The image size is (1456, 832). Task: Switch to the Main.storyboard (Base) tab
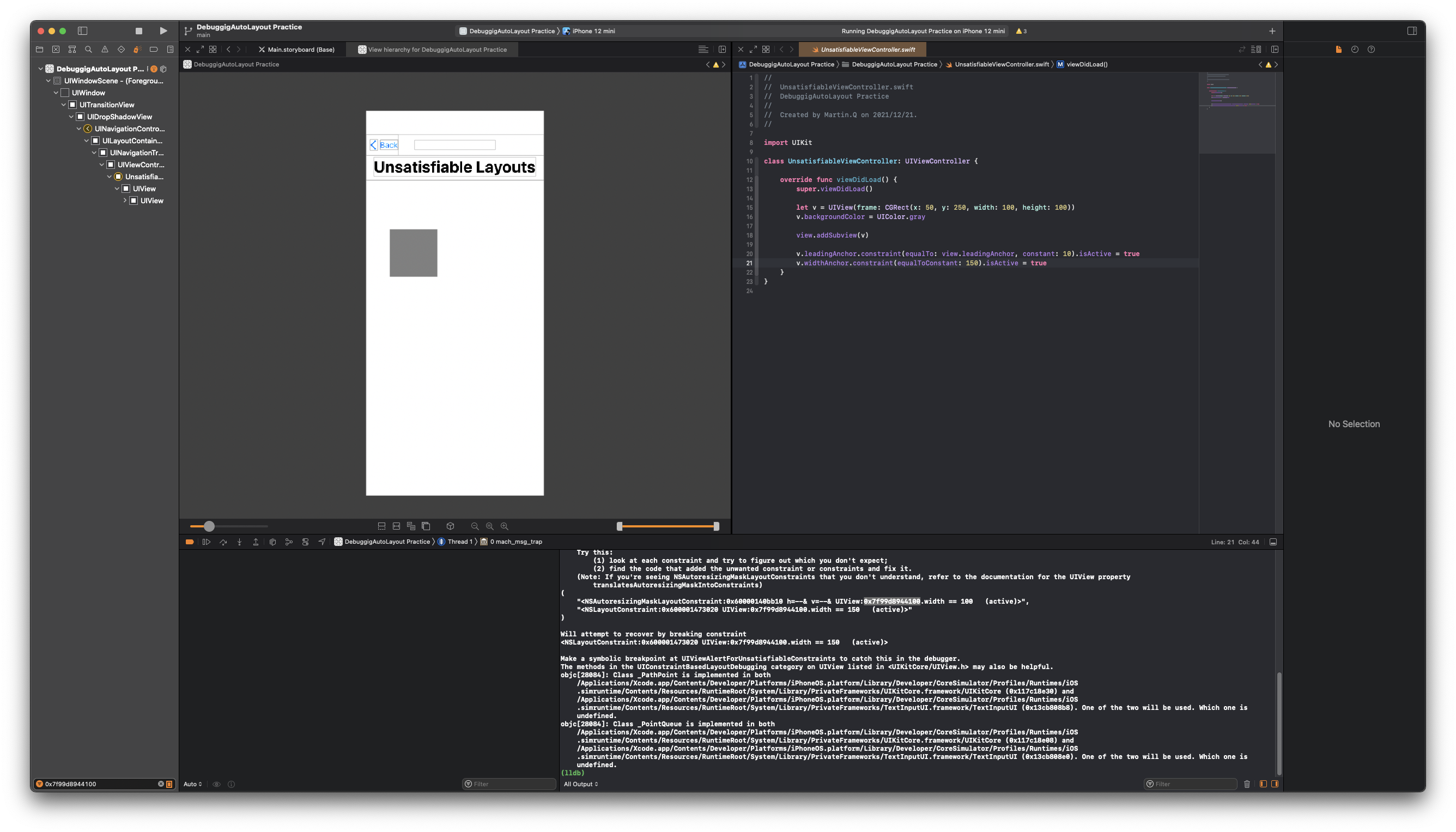(x=301, y=50)
